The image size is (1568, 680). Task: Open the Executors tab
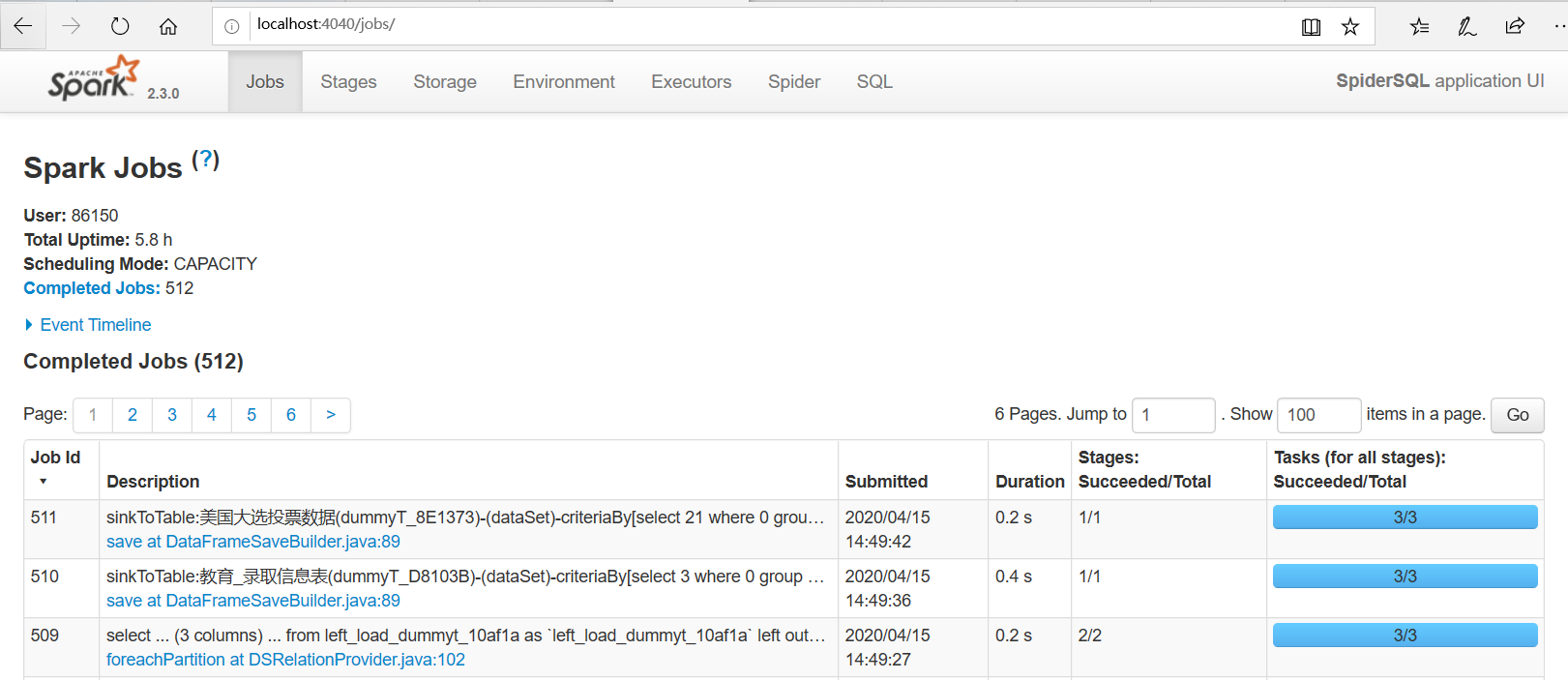(691, 82)
